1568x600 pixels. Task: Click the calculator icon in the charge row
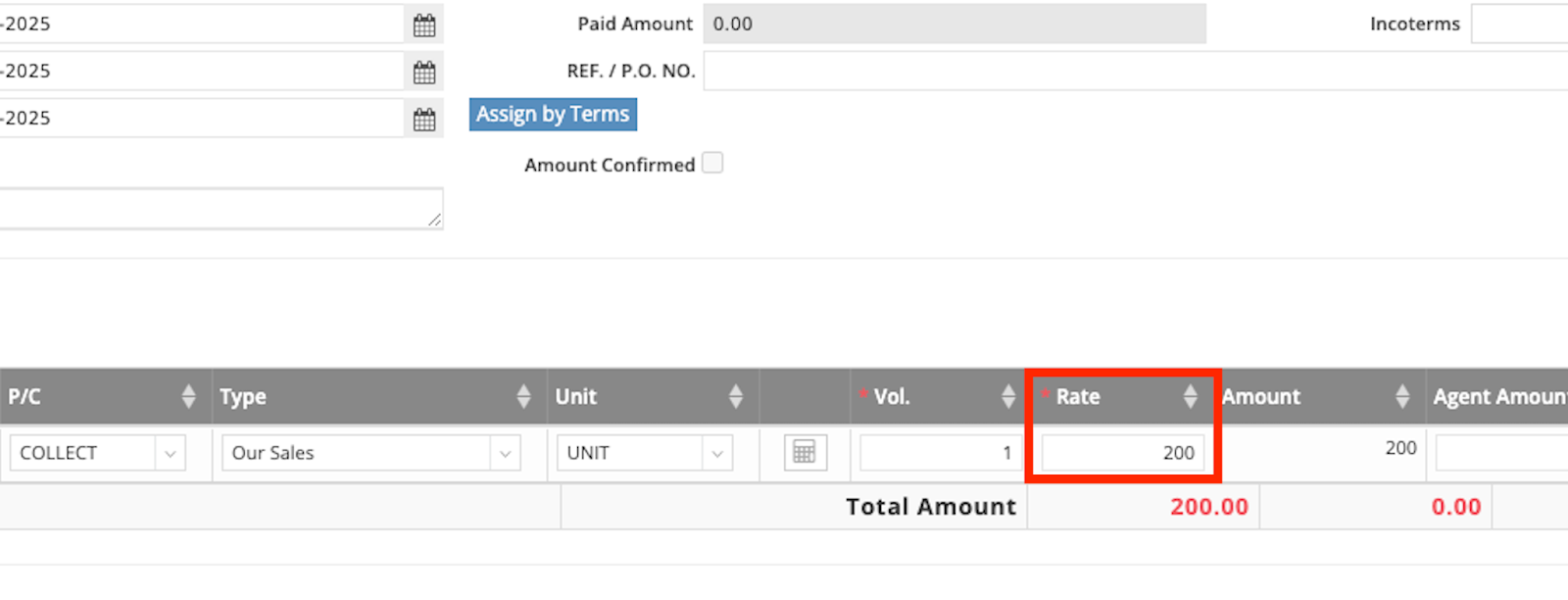pyautogui.click(x=804, y=452)
